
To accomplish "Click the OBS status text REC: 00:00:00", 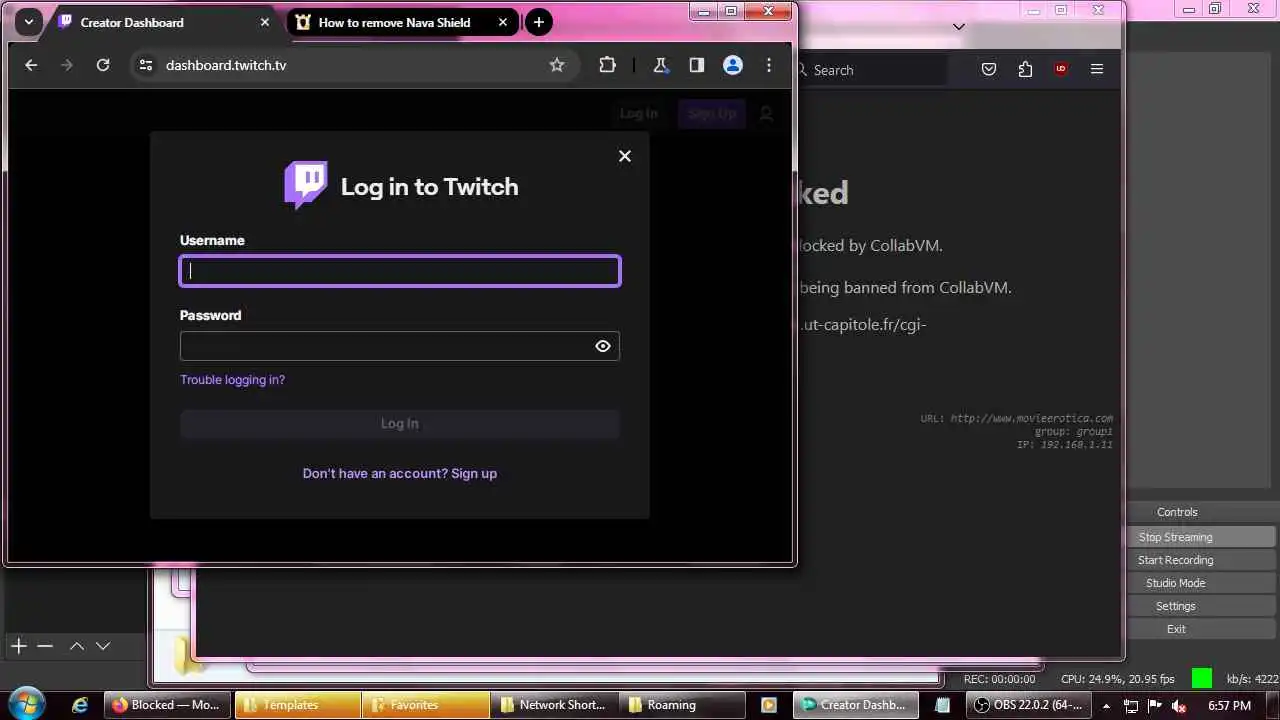I will [x=999, y=679].
